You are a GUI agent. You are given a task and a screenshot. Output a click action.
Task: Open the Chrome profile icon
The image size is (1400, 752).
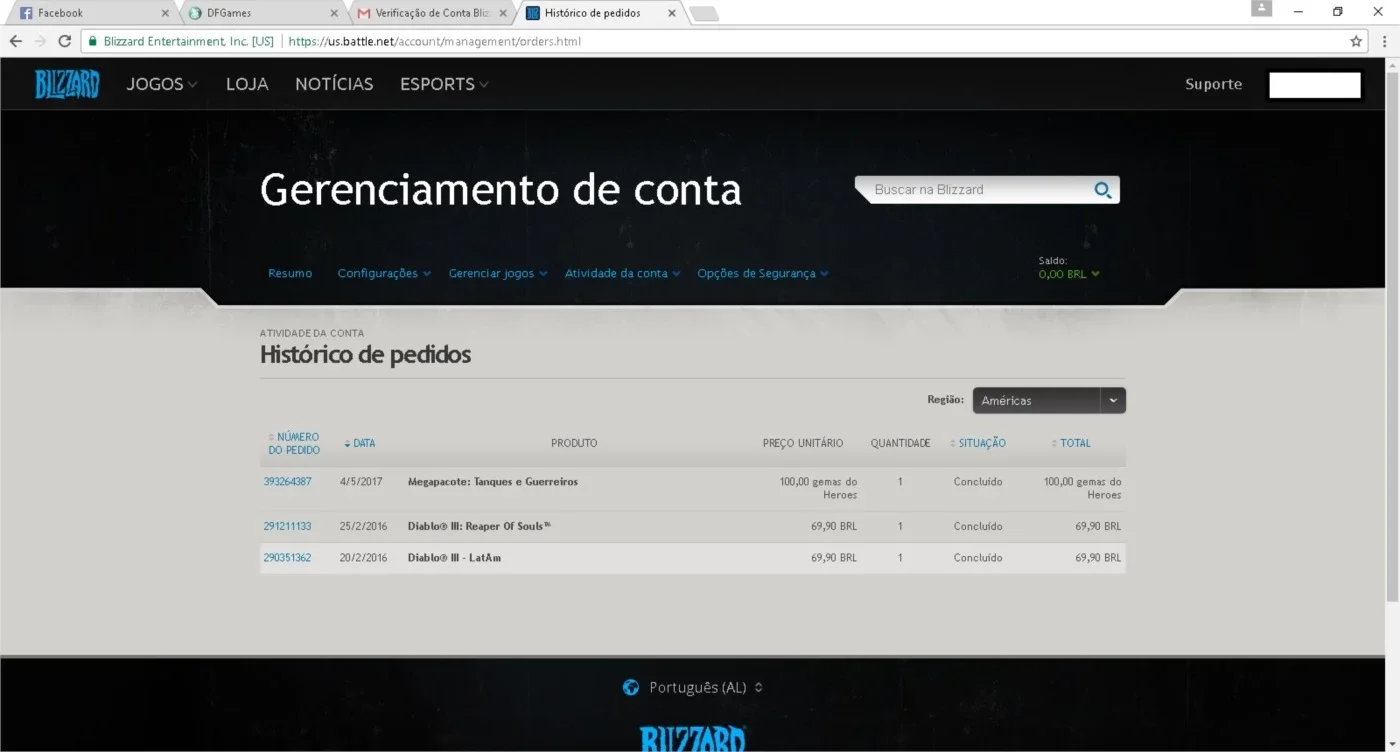pos(1262,9)
